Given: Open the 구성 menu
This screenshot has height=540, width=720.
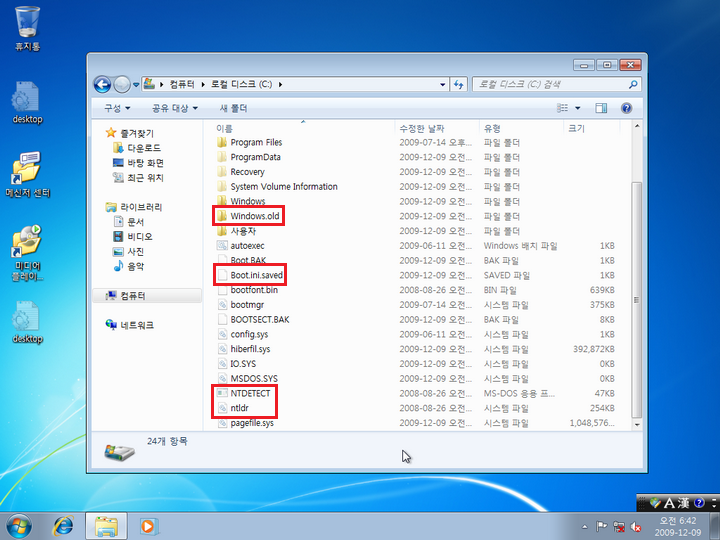Looking at the screenshot, I should pyautogui.click(x=117, y=108).
